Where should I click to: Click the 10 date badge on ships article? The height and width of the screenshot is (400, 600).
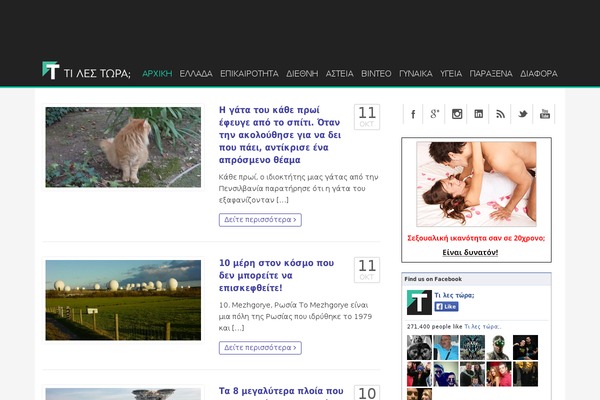(x=367, y=393)
